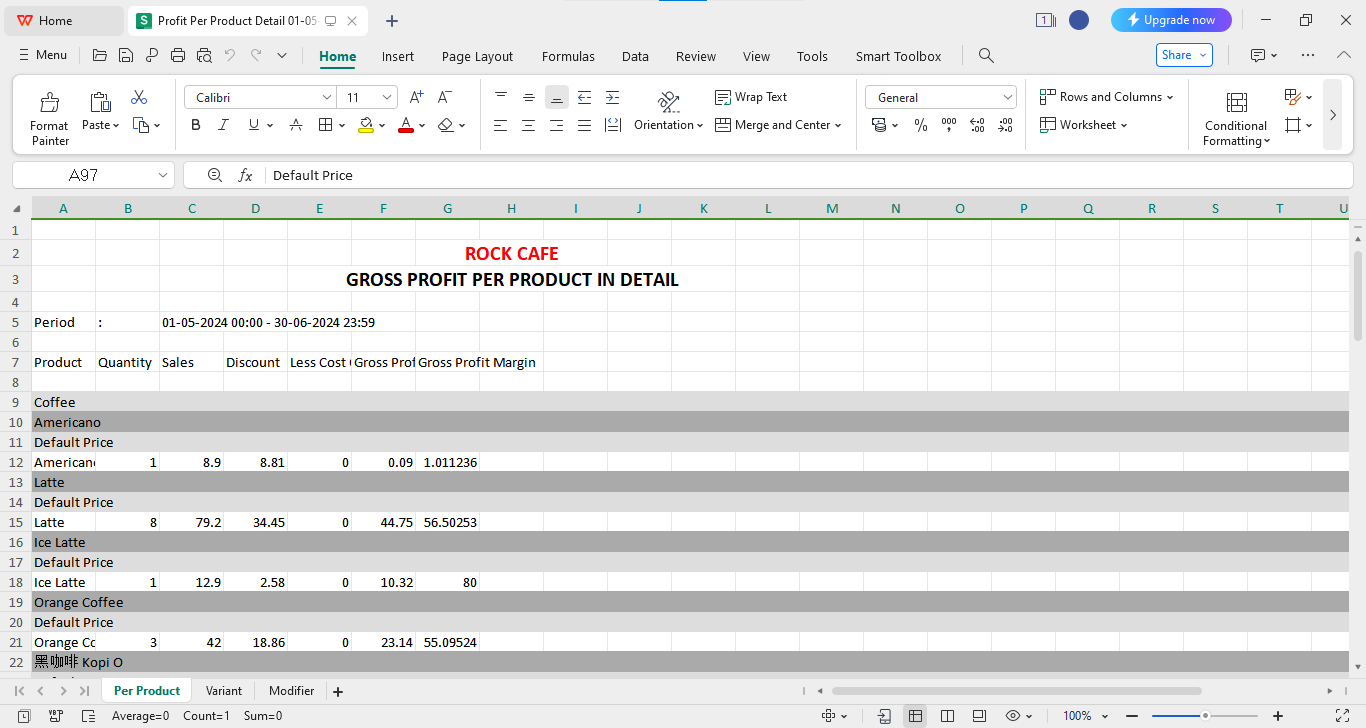Click the Print icon
The width and height of the screenshot is (1366, 728).
tap(178, 56)
